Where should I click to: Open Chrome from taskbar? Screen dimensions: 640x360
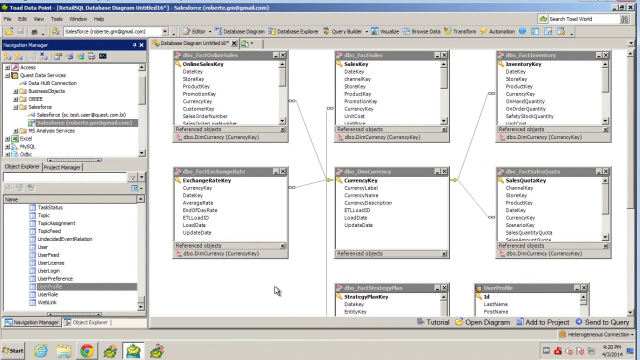[x=87, y=351]
